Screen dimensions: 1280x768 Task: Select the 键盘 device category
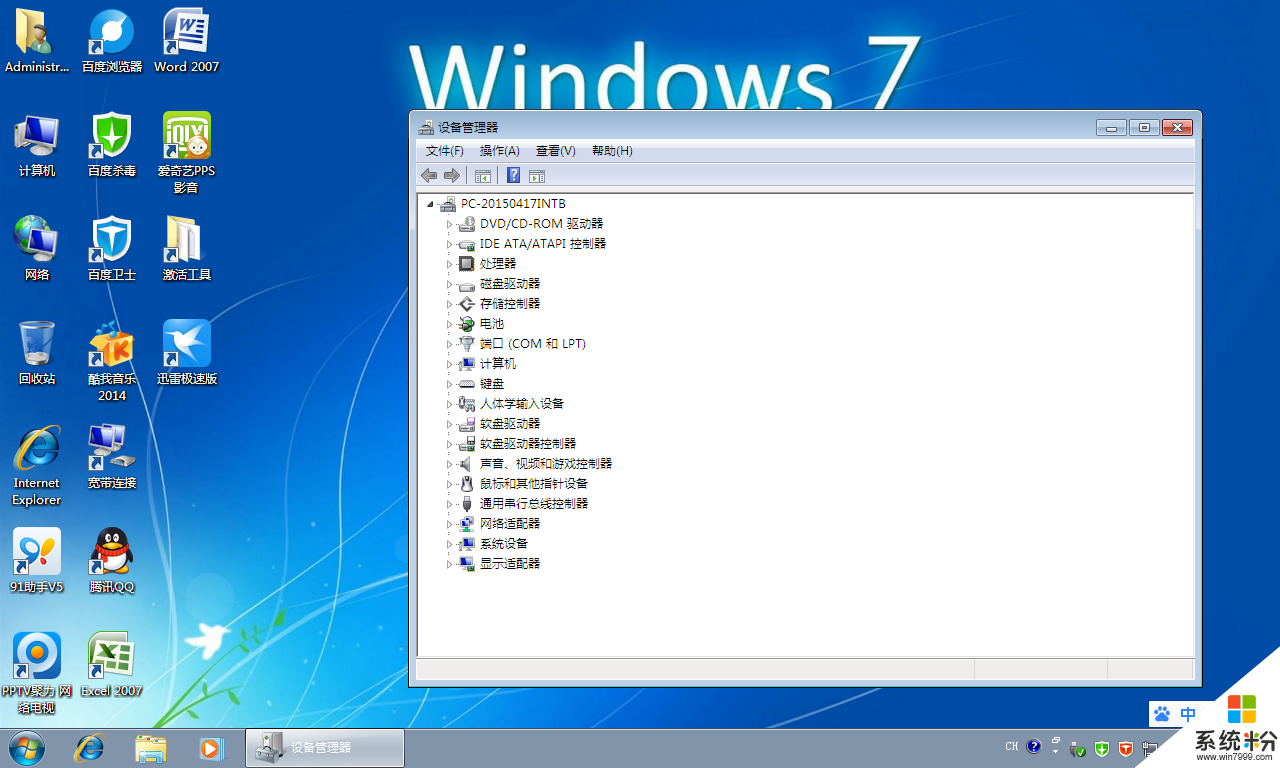pos(491,384)
